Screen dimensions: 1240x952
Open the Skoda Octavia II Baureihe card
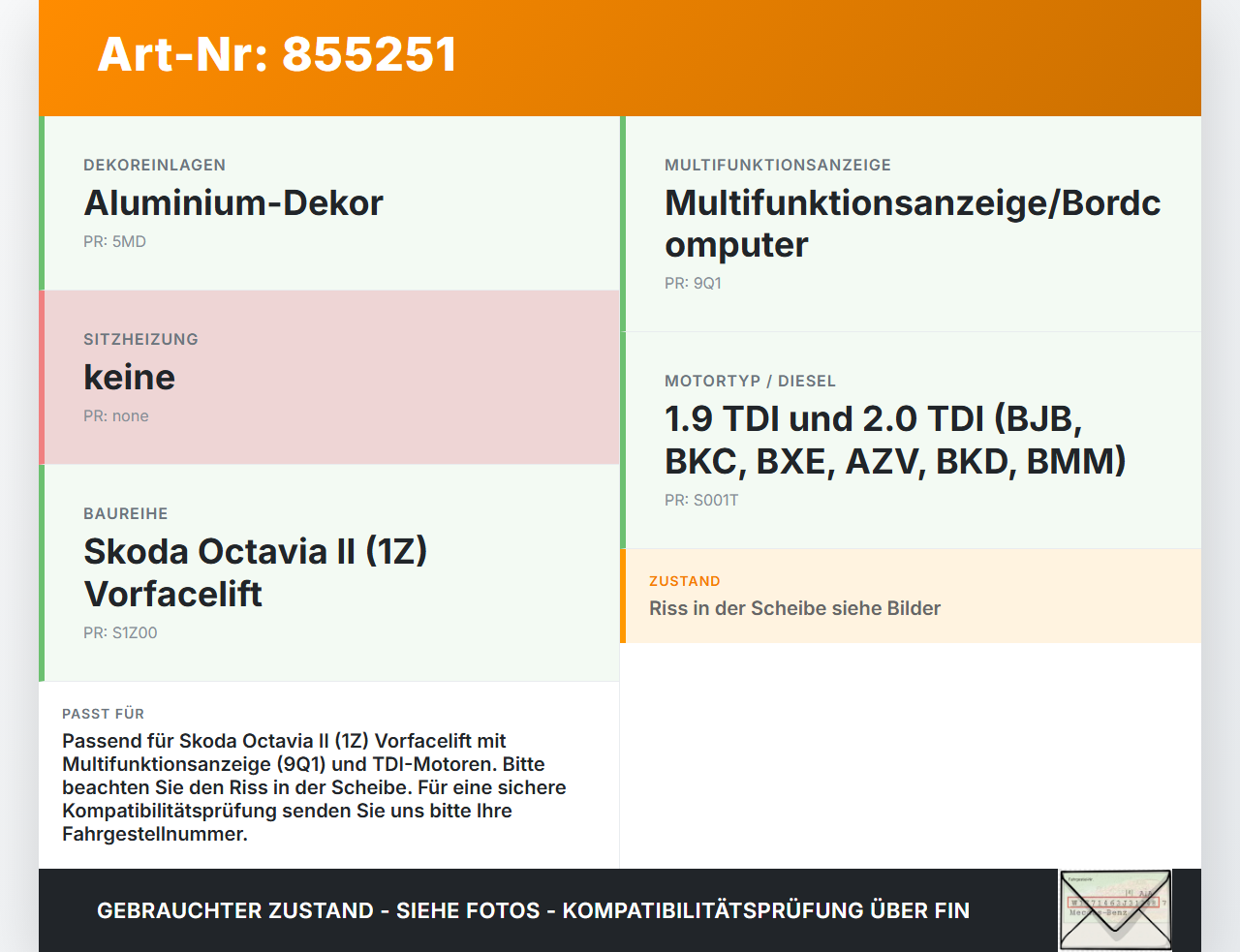pos(329,573)
